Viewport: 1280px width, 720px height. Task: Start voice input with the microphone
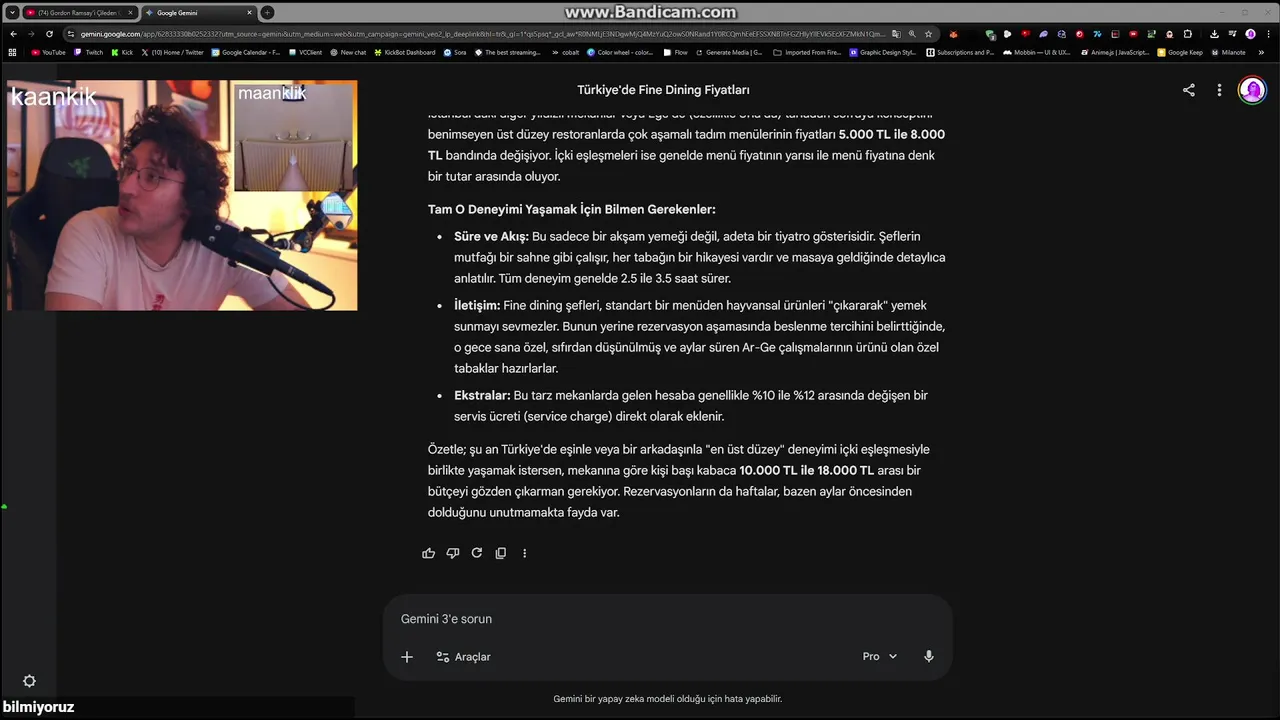(x=929, y=657)
